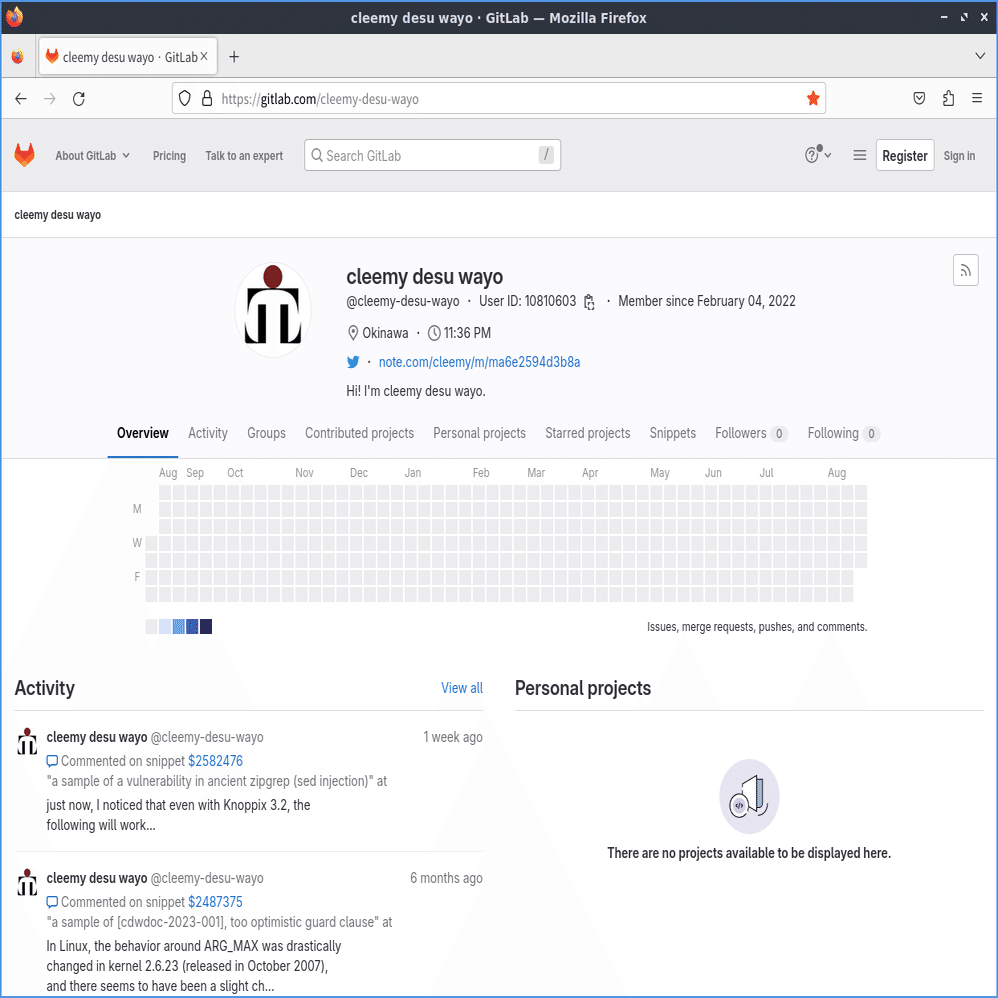Click the browser forward arrow
998x998 pixels.
[50, 99]
